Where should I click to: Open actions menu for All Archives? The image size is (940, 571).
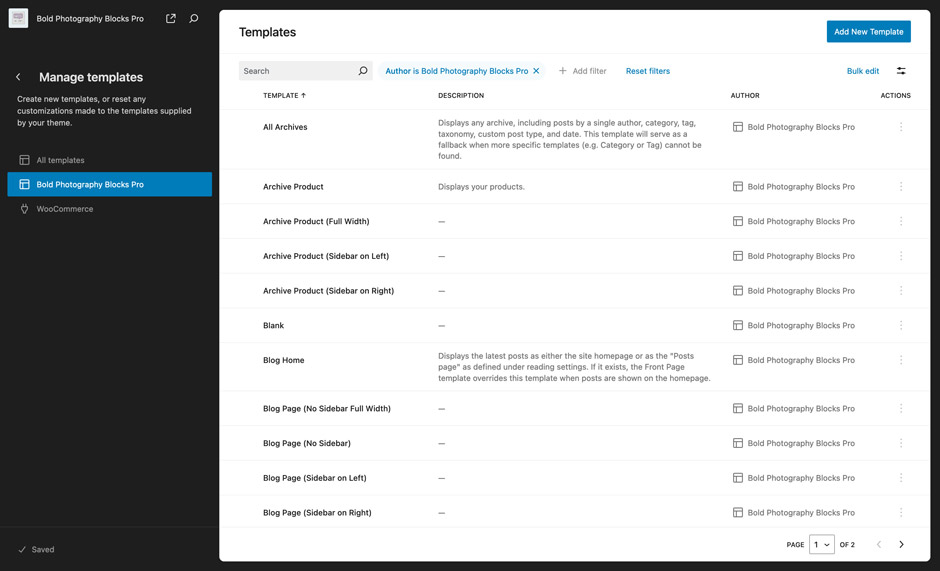[901, 127]
